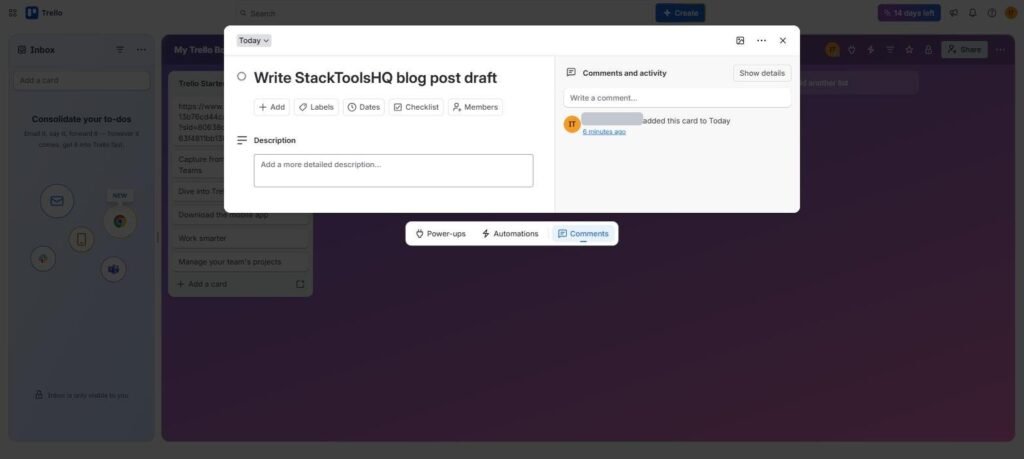Open the account avatar in header

tap(1011, 13)
